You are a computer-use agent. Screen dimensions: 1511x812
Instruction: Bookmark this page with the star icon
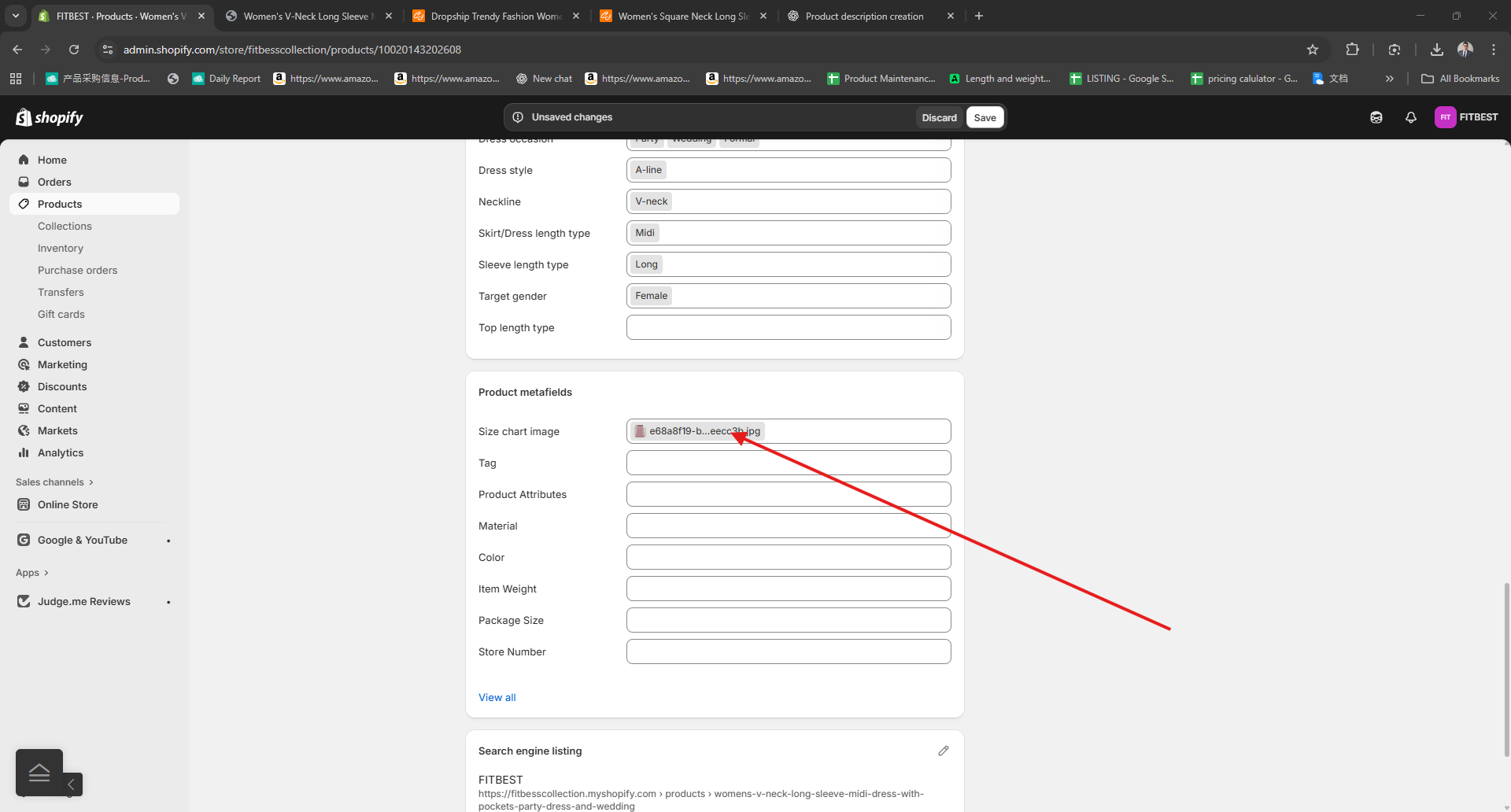click(x=1312, y=50)
